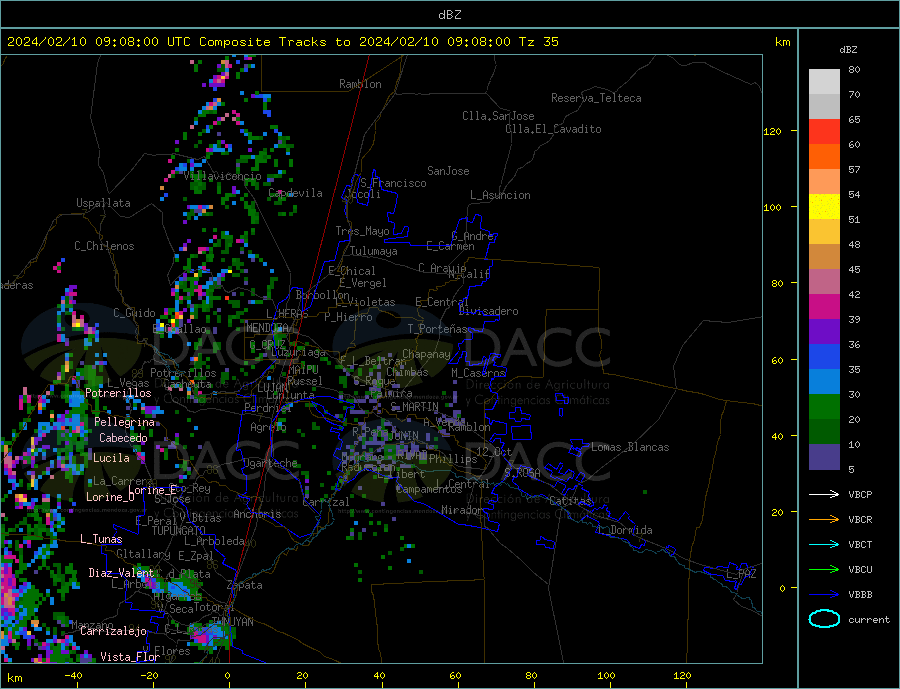Click the 'L_PAZ' map label
Screen dimensions: 900x689
pos(741,574)
